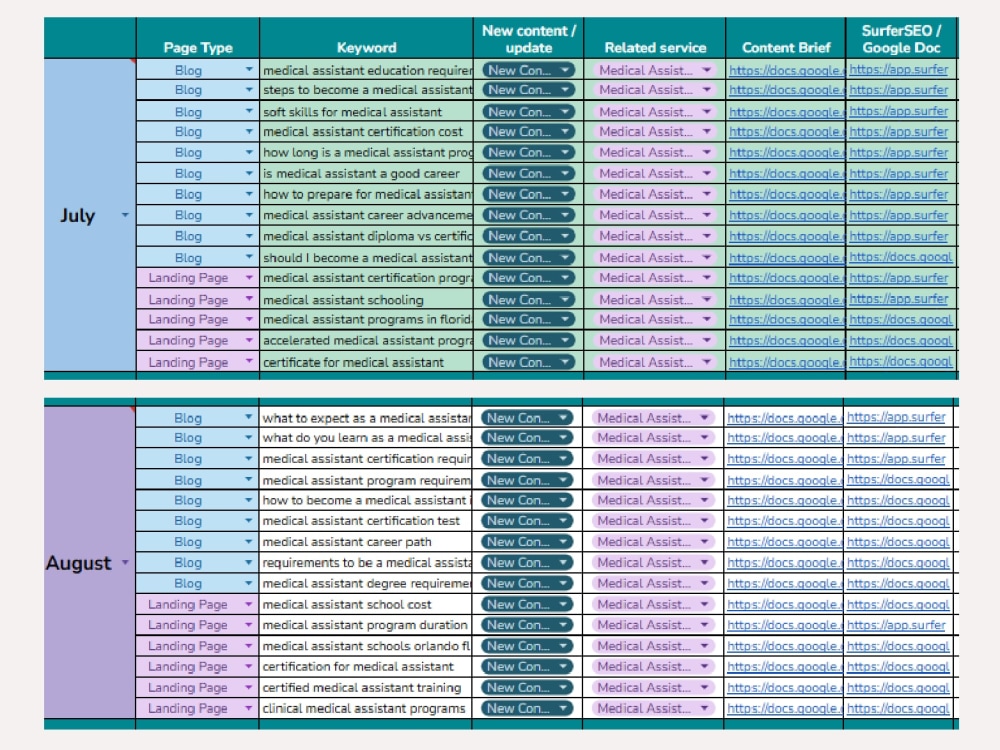1000x750 pixels.
Task: Select keyword cell 'medical assistant schools orlando fl'
Action: click(x=365, y=646)
